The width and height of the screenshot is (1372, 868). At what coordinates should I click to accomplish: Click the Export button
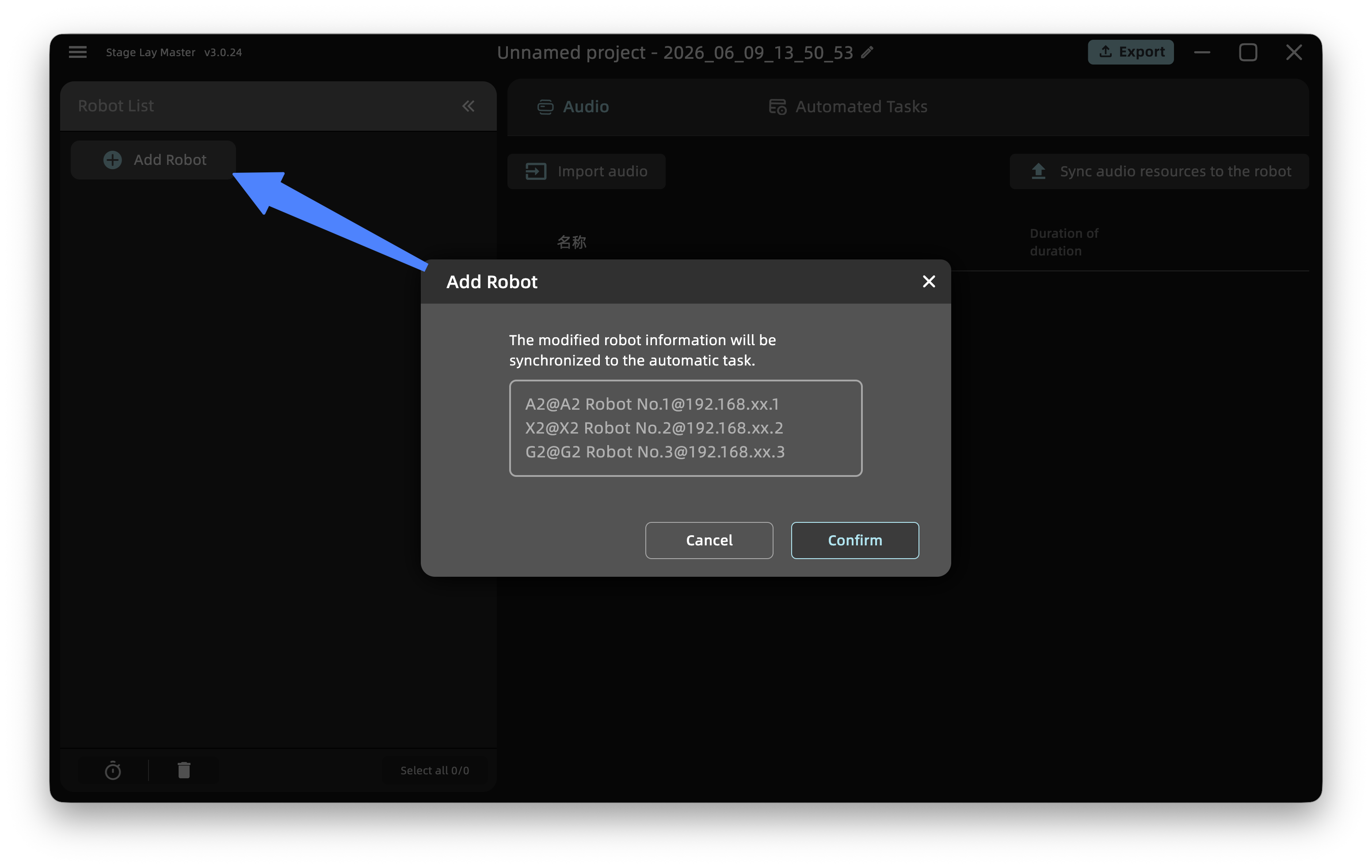click(1130, 52)
